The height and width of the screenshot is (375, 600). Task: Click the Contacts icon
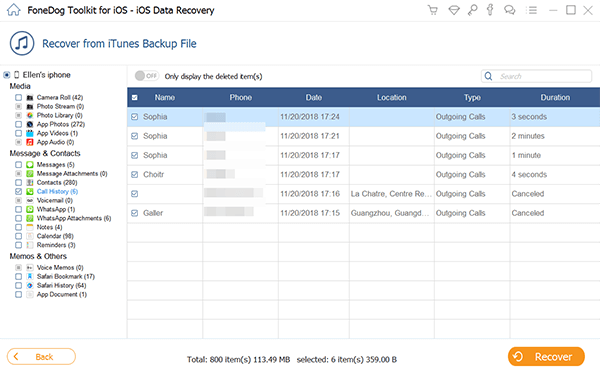[x=30, y=183]
